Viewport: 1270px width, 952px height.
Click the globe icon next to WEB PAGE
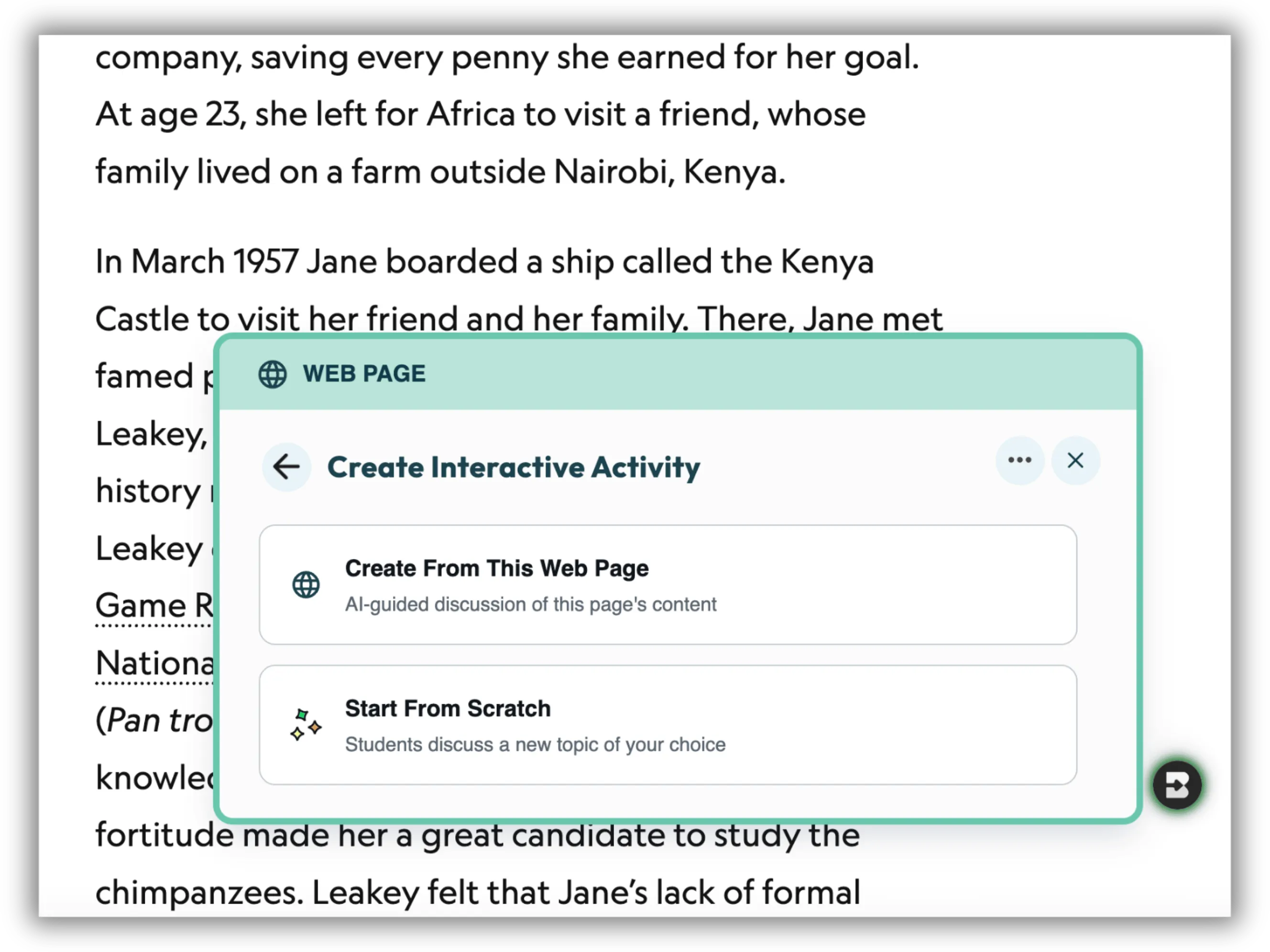(x=272, y=374)
